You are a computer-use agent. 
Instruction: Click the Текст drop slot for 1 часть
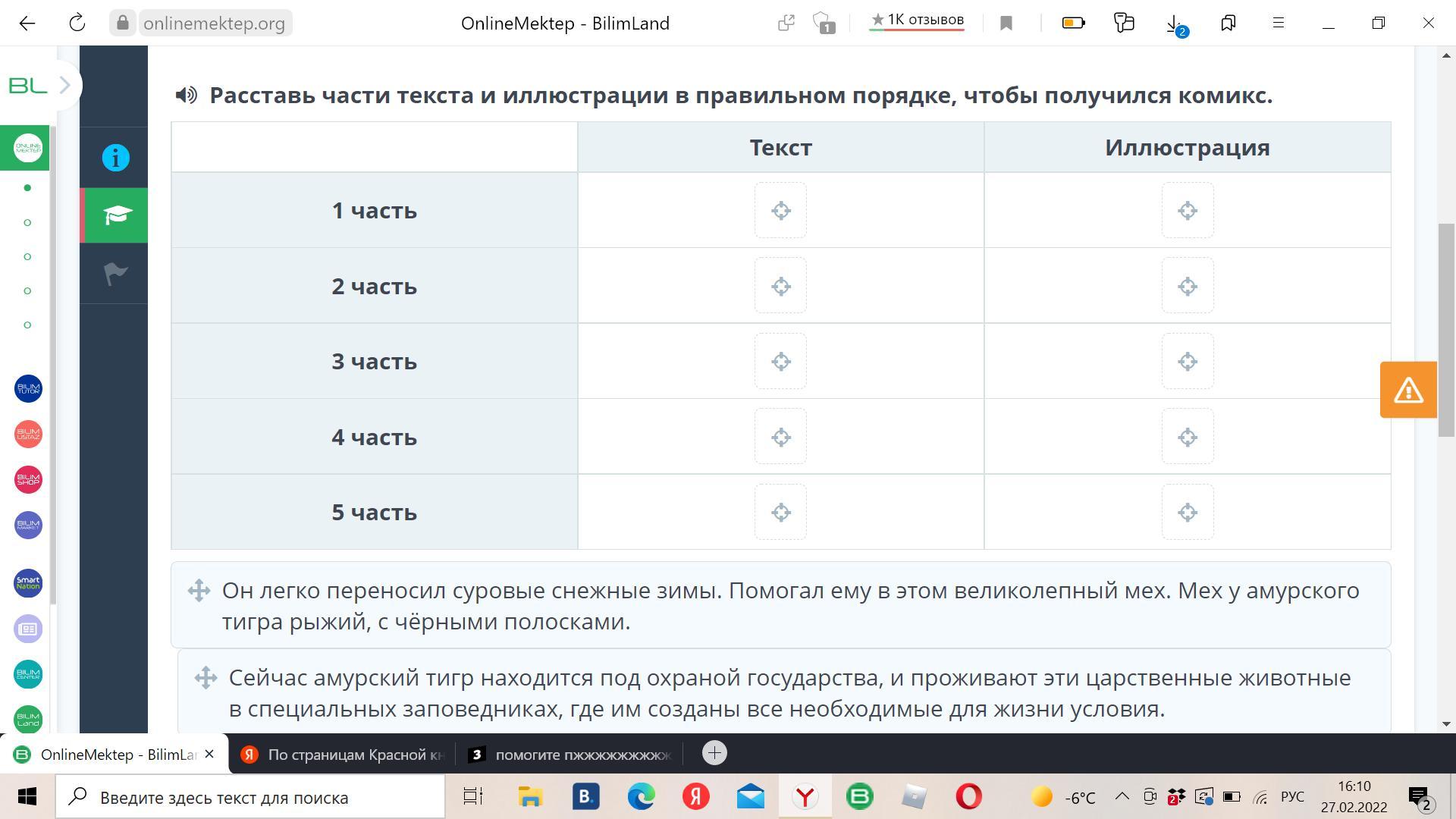(x=780, y=210)
